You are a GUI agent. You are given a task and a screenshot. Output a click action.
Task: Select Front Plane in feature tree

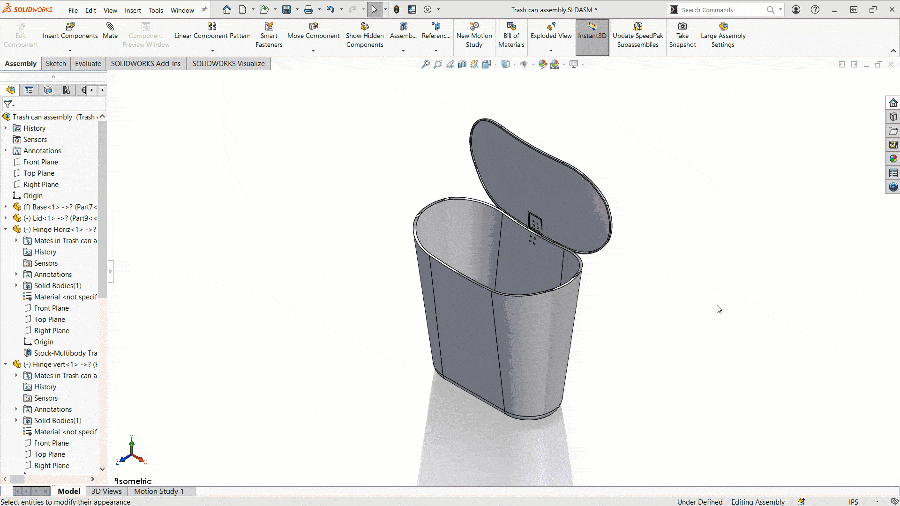click(40, 162)
